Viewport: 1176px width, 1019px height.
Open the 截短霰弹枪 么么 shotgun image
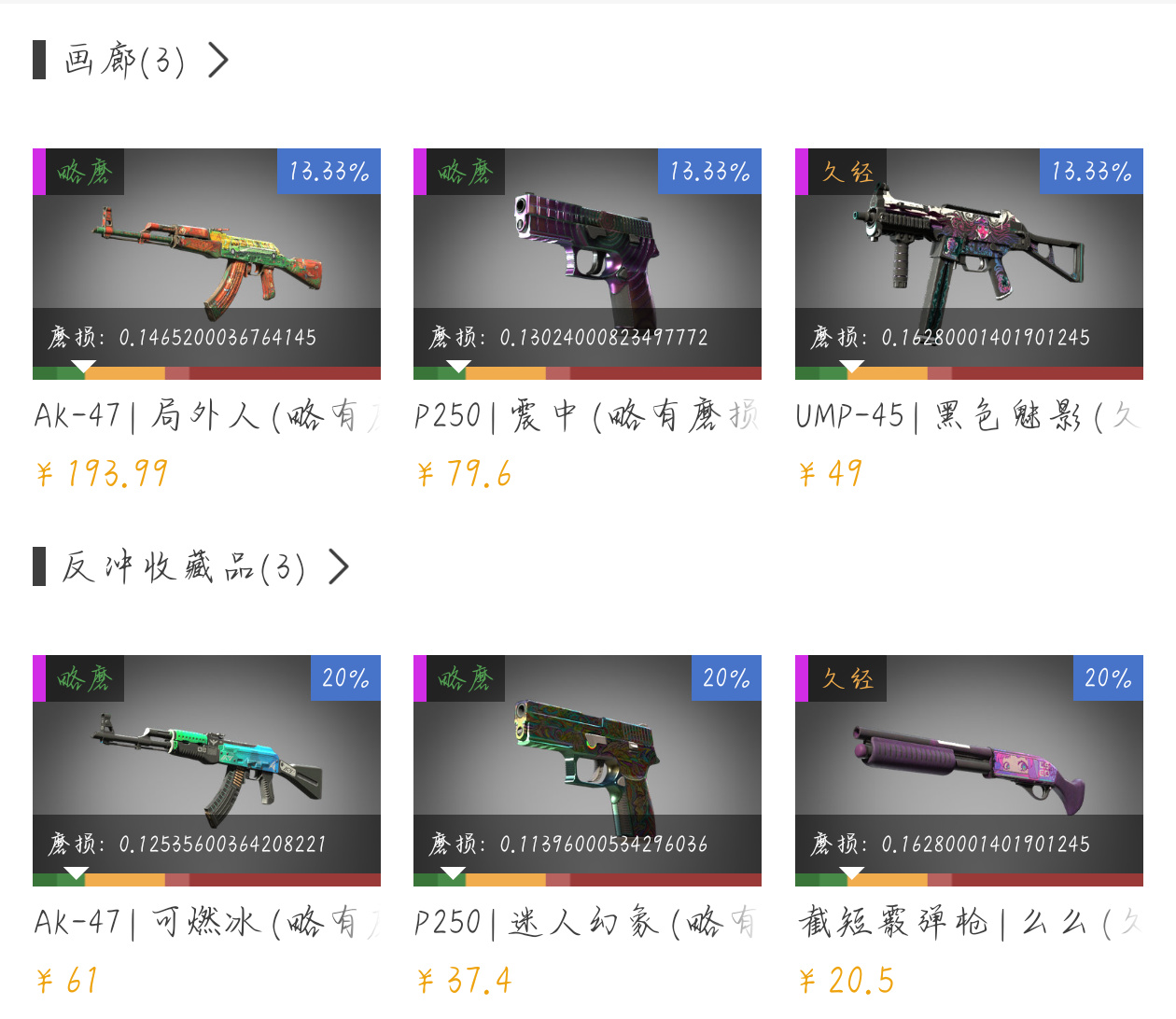tap(969, 759)
